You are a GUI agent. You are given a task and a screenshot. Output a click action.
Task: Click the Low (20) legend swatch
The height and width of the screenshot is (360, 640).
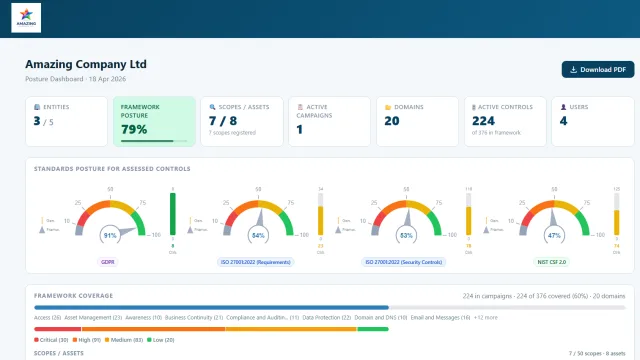click(149, 340)
